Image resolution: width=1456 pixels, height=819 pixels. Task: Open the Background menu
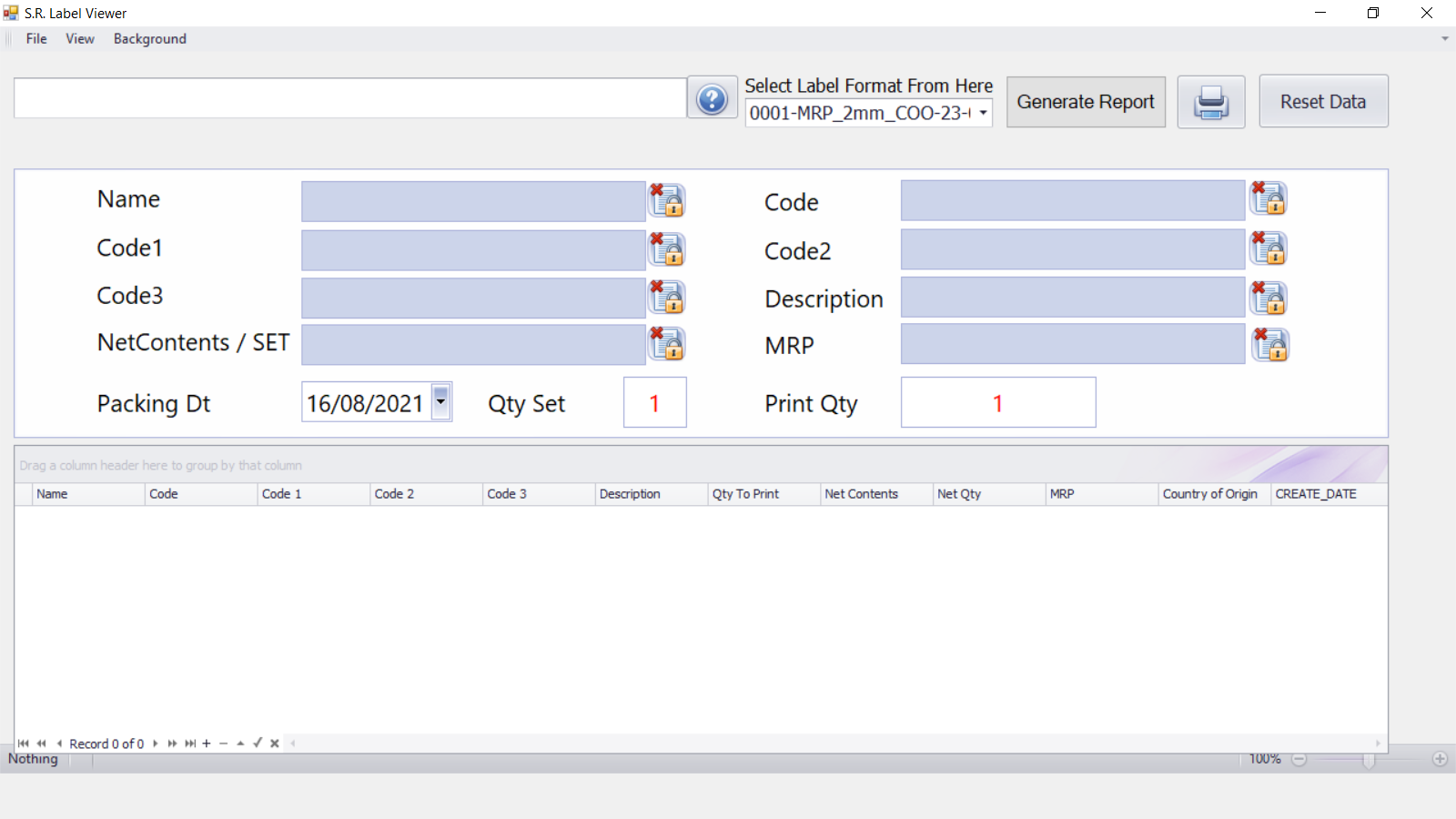pyautogui.click(x=149, y=39)
